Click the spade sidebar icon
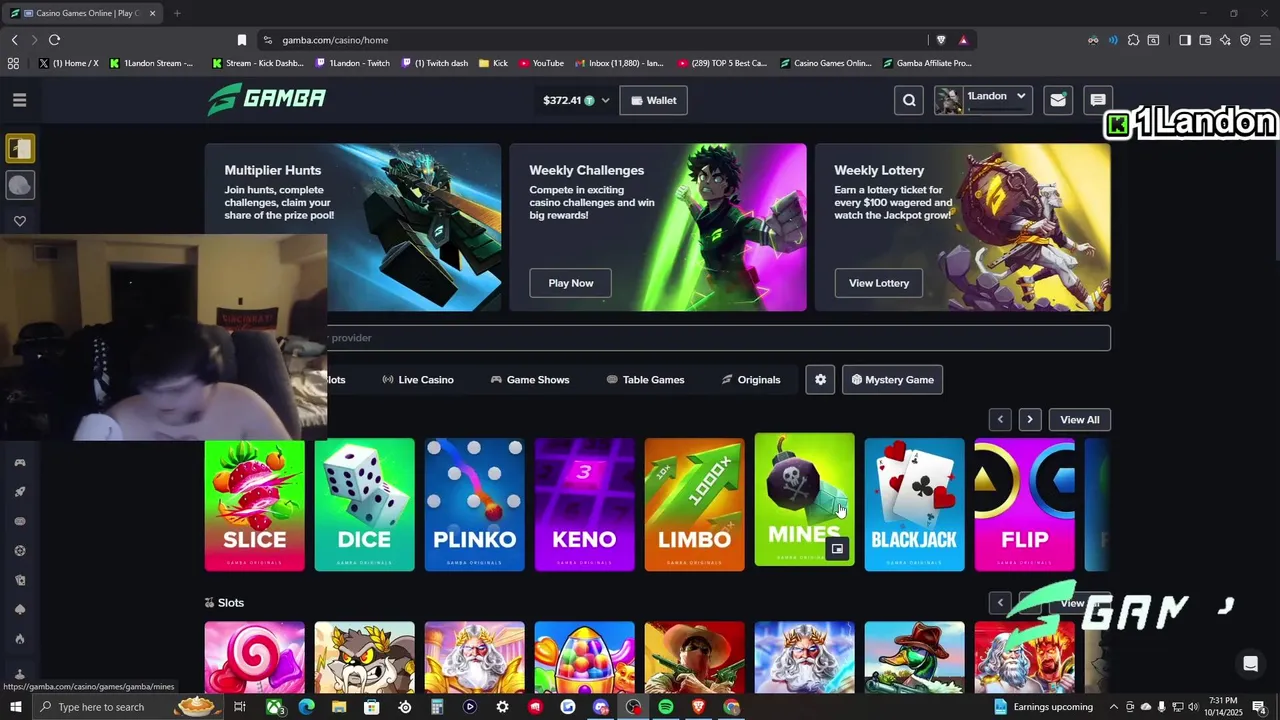Screen dimensions: 1280x720 click(20, 609)
